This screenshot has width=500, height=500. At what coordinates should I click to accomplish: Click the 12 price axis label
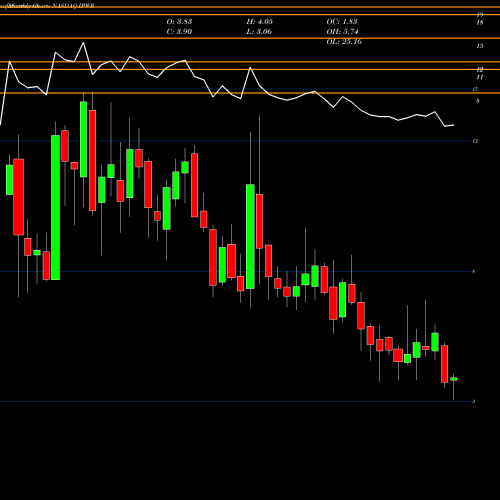(x=480, y=70)
